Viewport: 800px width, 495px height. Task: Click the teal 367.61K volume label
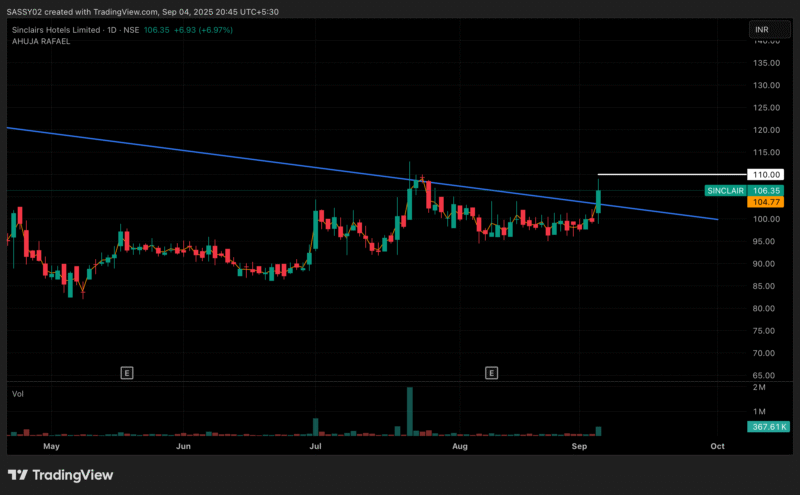[765, 427]
